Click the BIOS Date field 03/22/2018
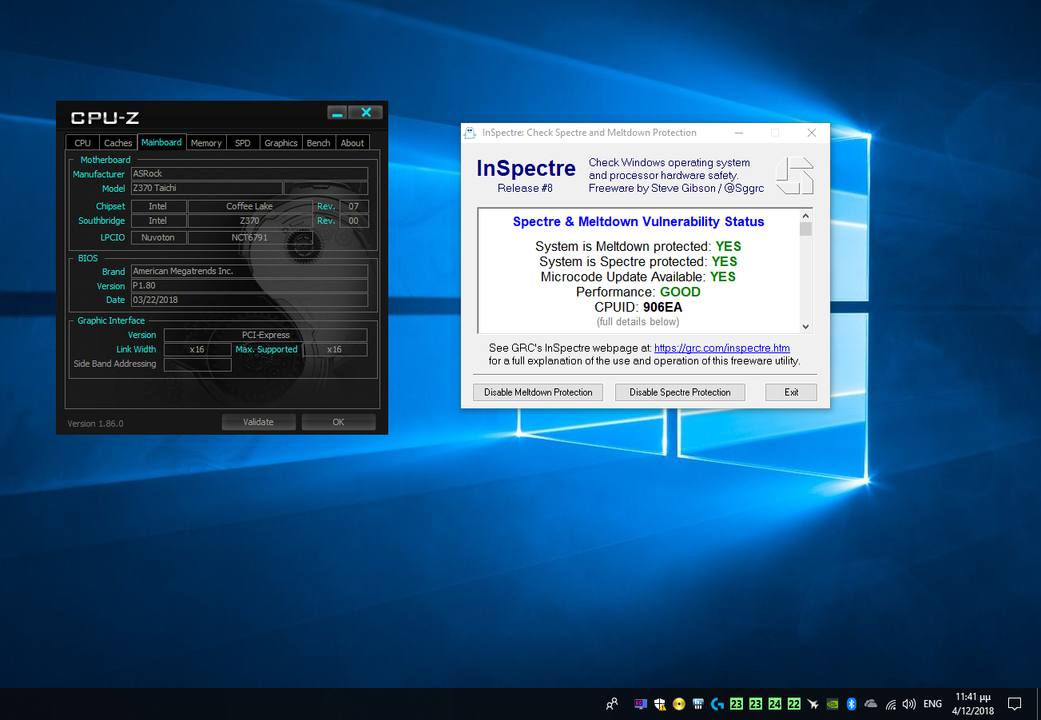 coord(249,300)
